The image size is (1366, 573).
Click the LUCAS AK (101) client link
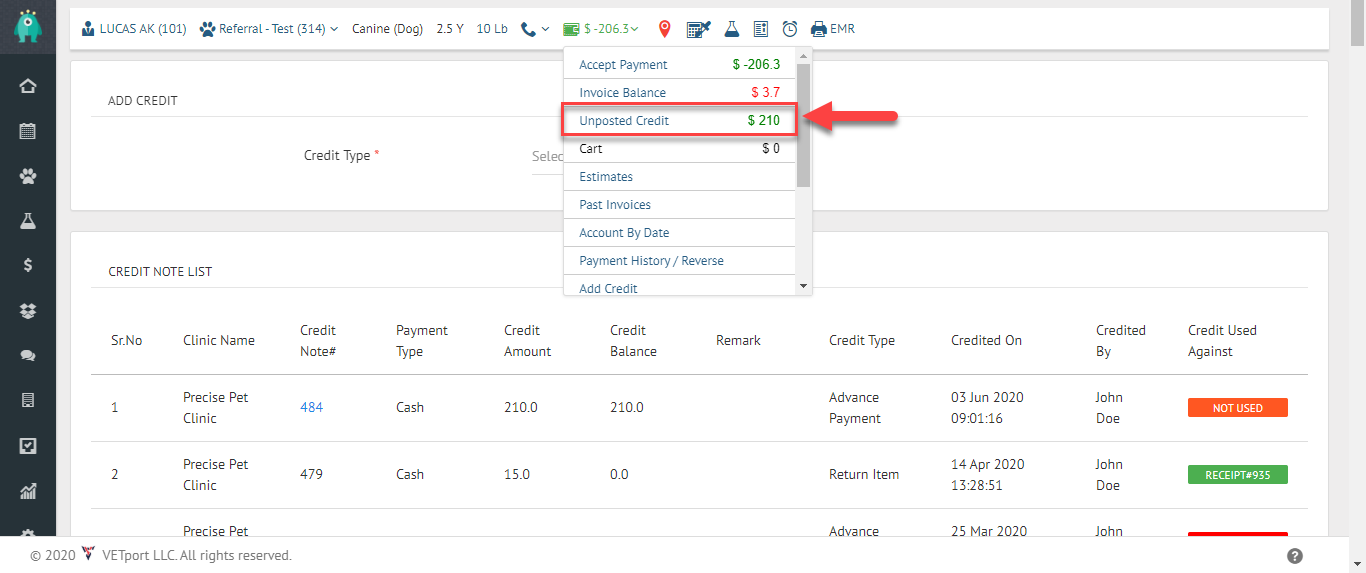pos(142,29)
